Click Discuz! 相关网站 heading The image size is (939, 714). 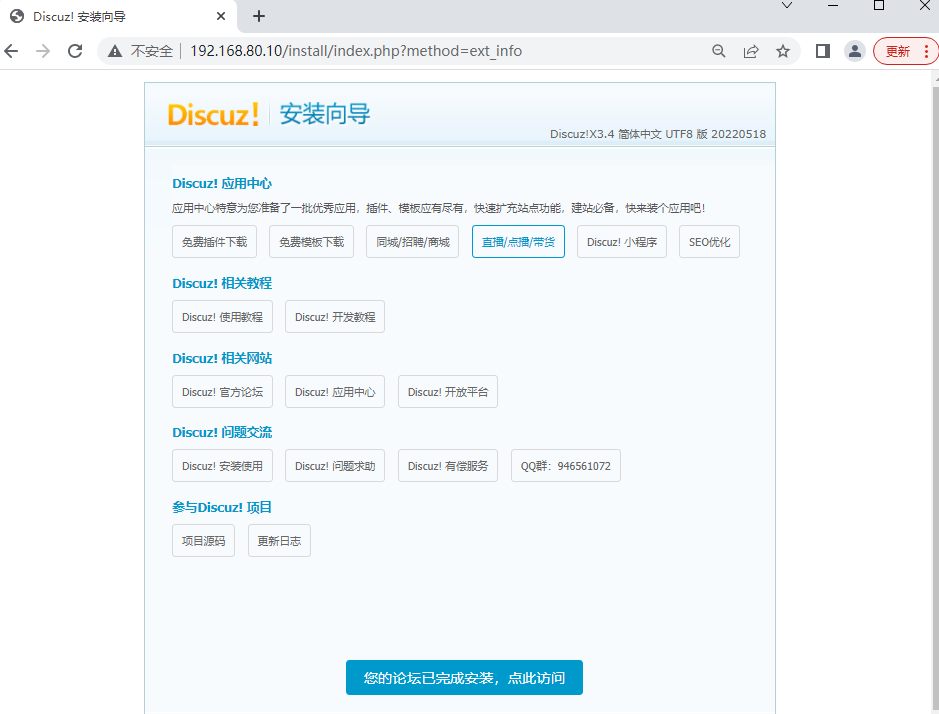coord(222,358)
